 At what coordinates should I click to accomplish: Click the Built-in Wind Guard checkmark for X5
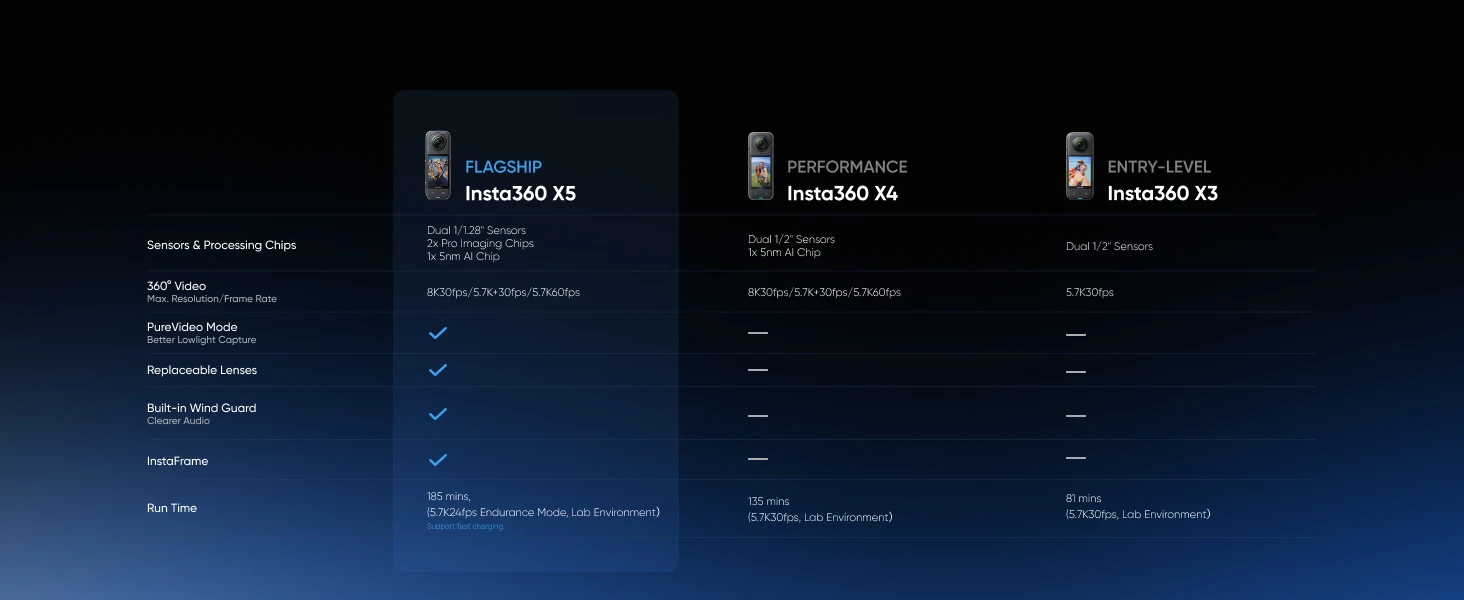437,413
